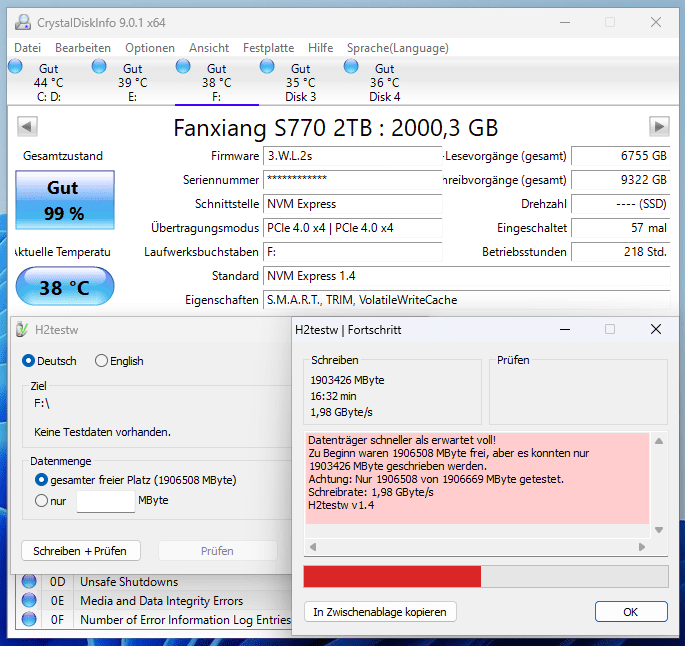This screenshot has width=685, height=646.
Task: Click the Schreiben + Prüfen button
Action: pos(81,551)
